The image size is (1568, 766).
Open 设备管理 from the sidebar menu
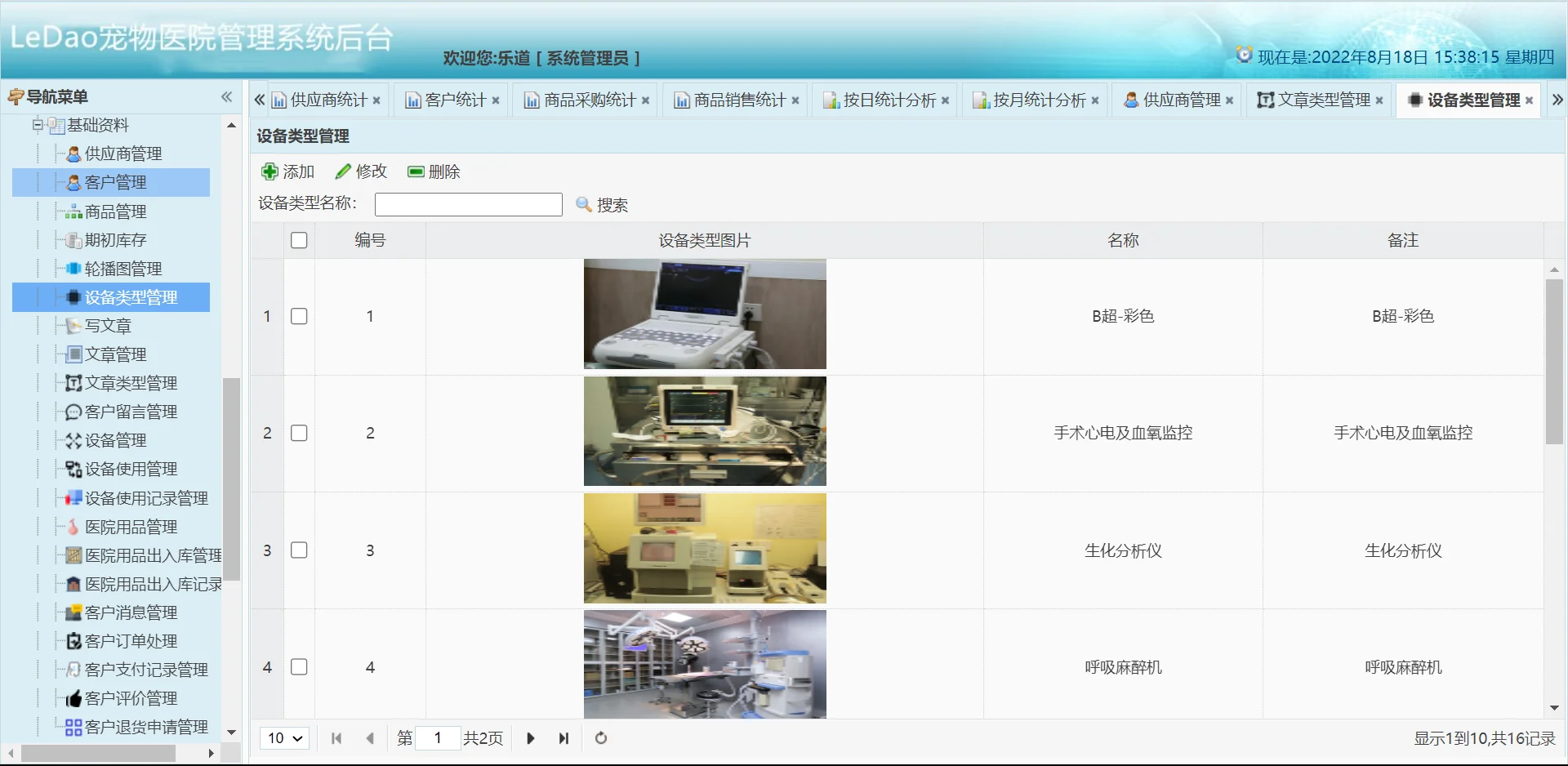[113, 440]
